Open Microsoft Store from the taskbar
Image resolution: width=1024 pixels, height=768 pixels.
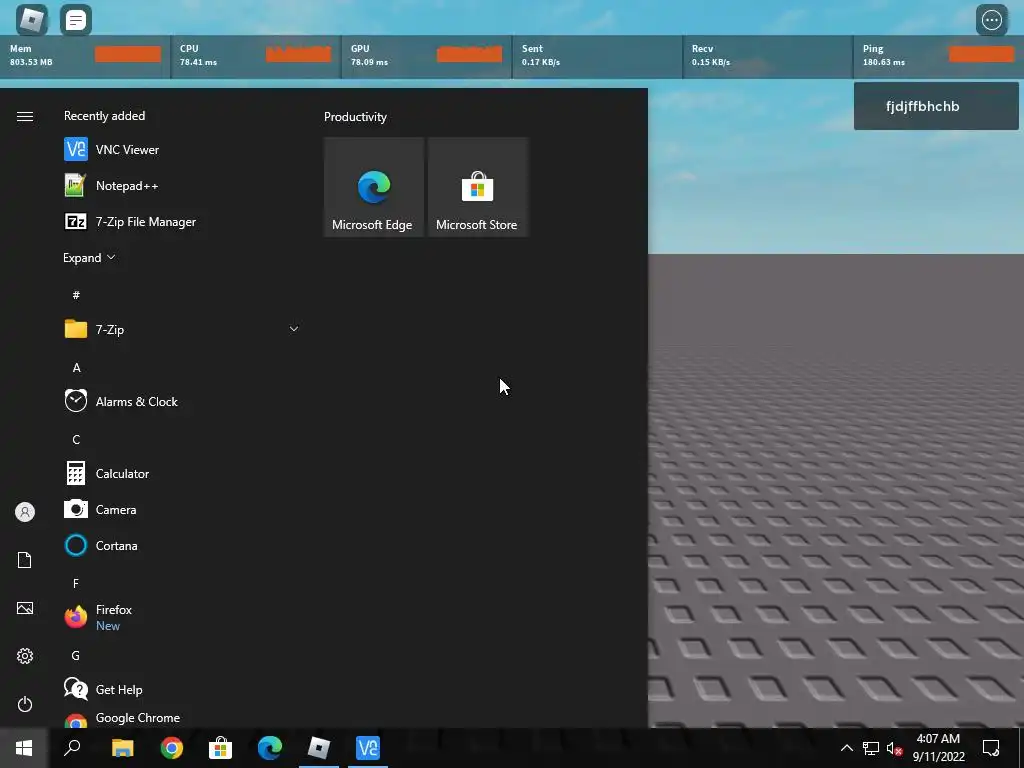pyautogui.click(x=221, y=748)
